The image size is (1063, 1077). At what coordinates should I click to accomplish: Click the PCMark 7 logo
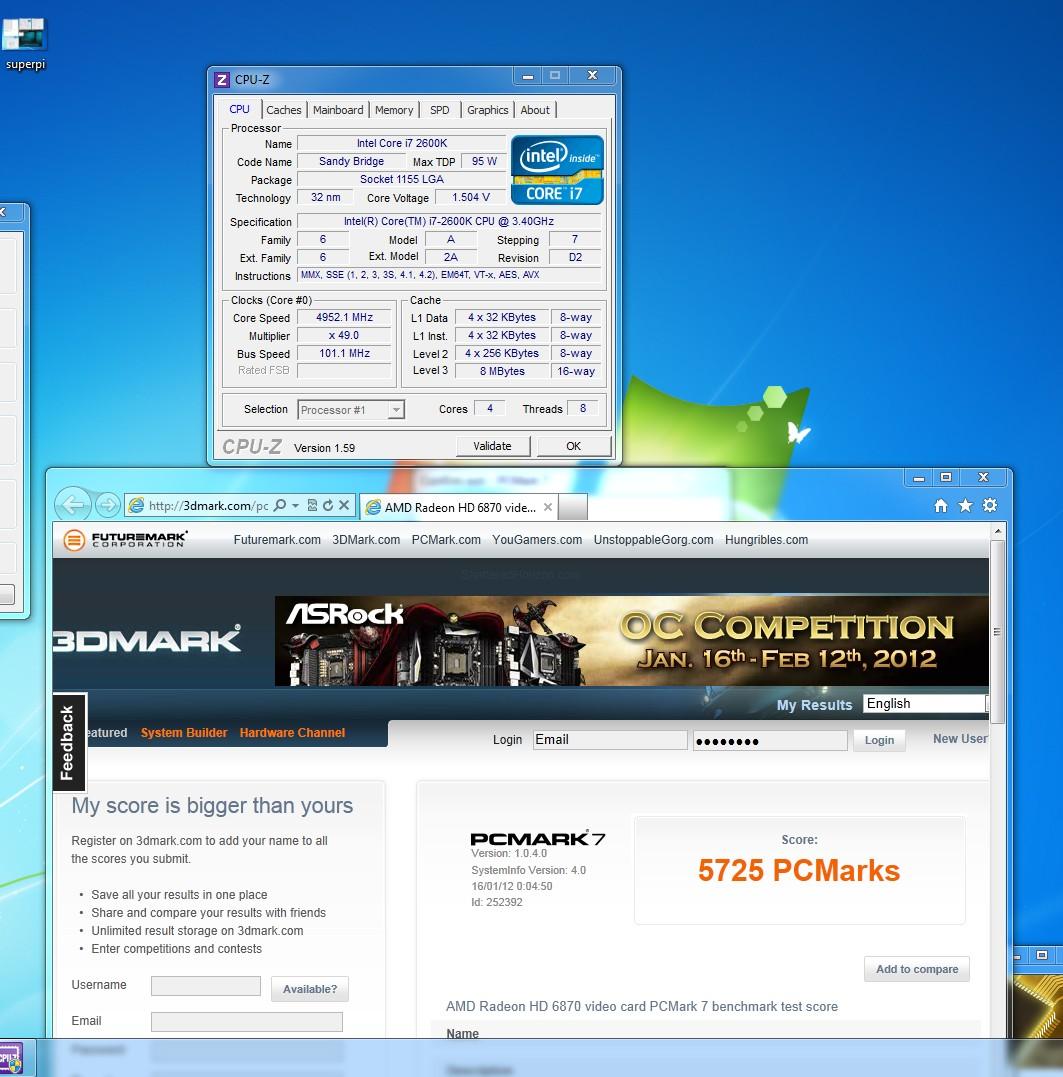pos(537,839)
